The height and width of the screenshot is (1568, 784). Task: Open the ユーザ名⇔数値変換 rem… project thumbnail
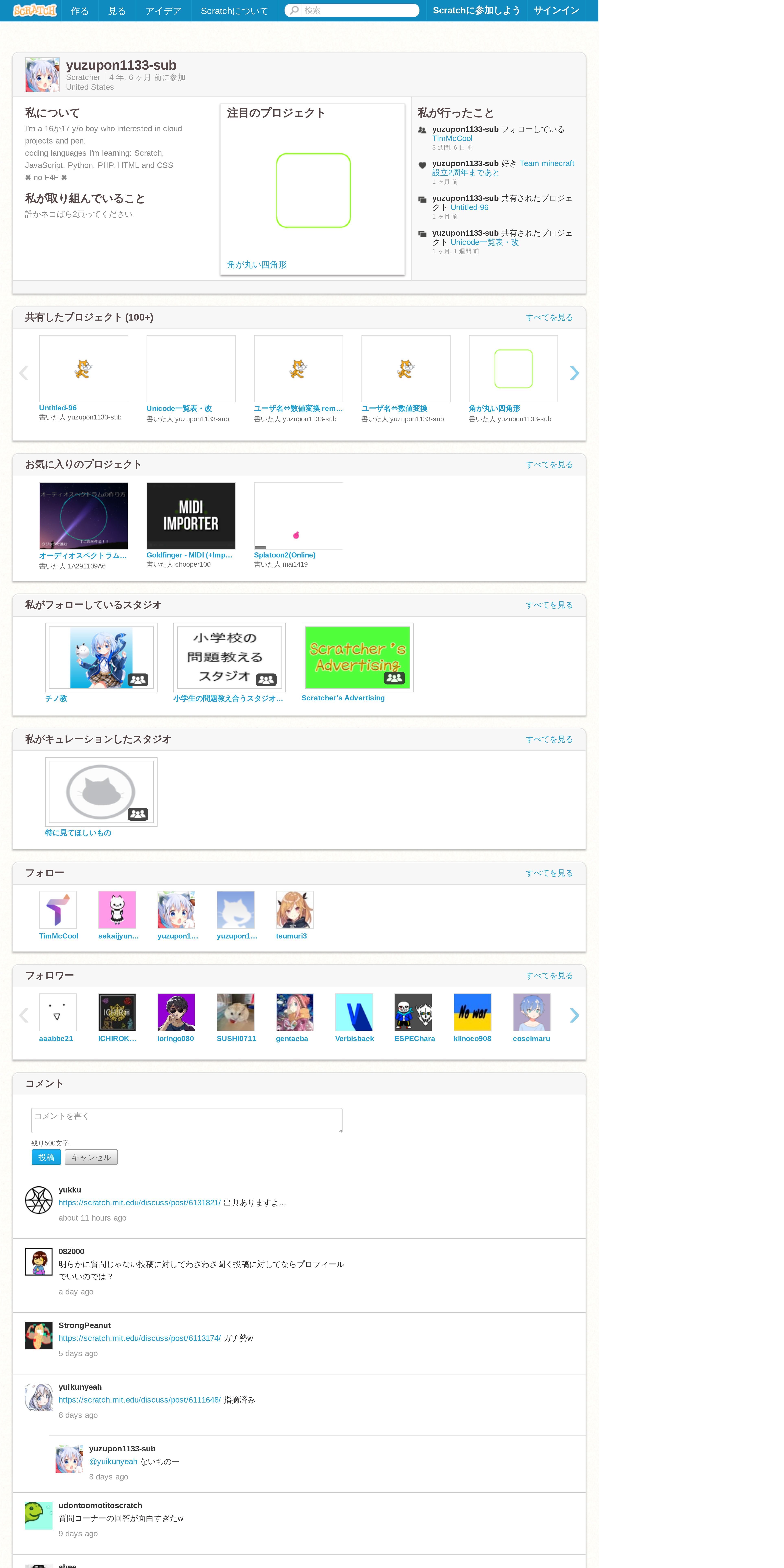tap(298, 369)
